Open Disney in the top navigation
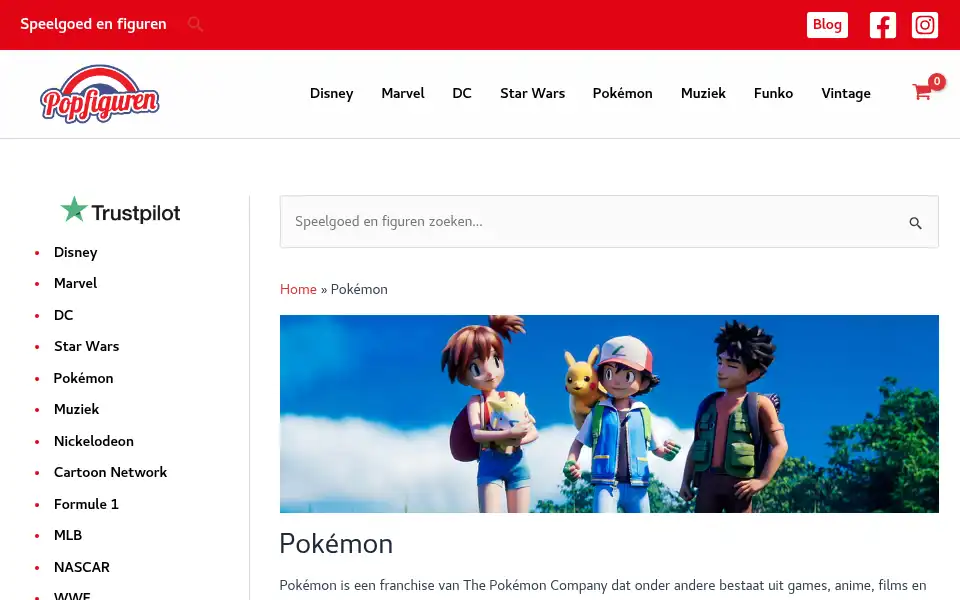The width and height of the screenshot is (960, 600). [x=331, y=93]
